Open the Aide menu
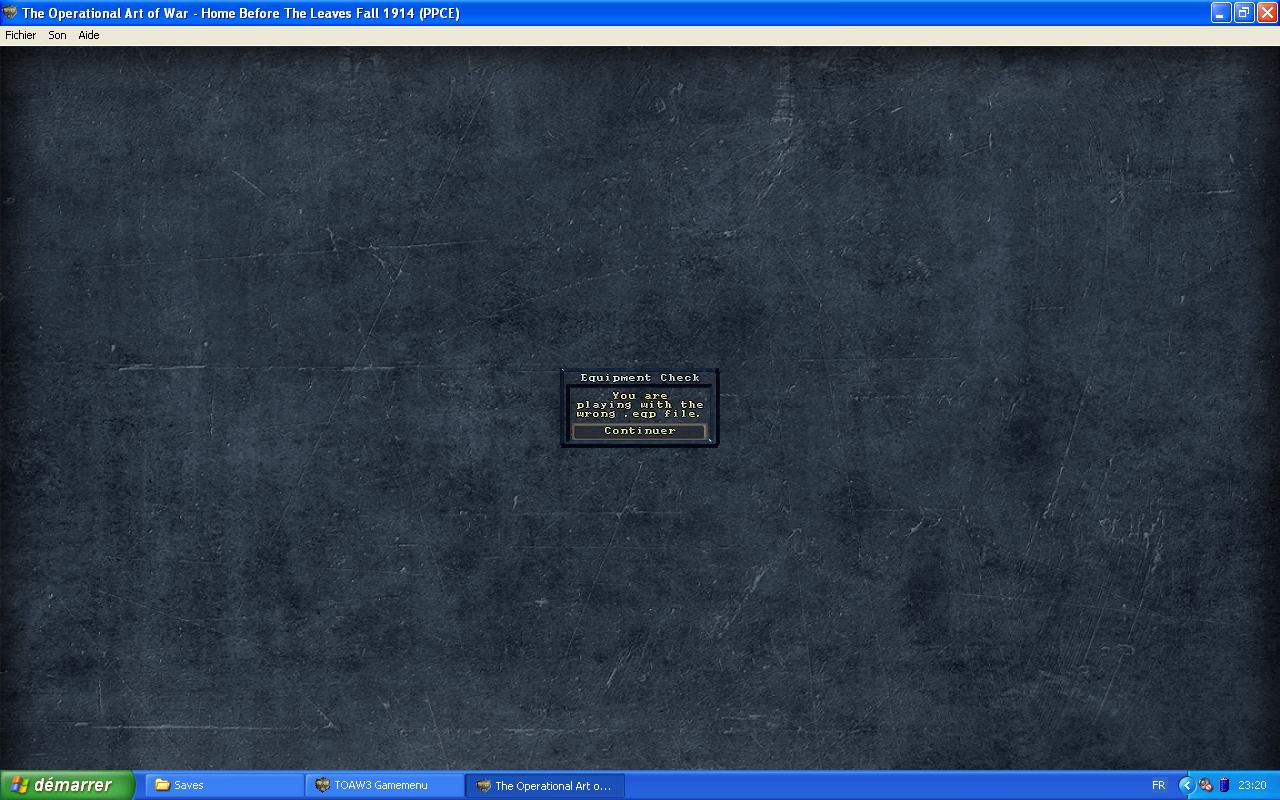Screen dimensions: 1280x800 89,35
